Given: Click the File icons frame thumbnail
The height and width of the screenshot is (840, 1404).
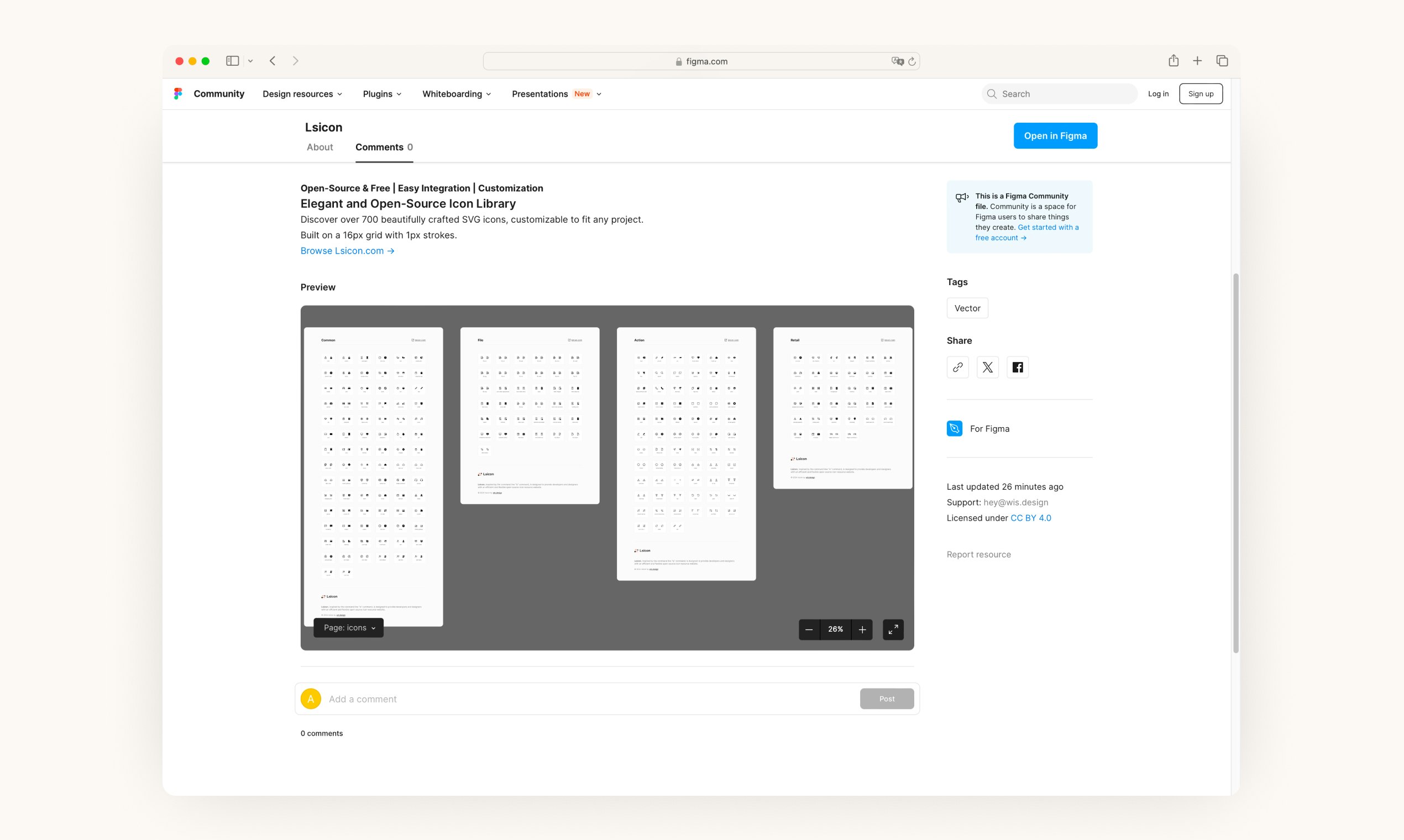Looking at the screenshot, I should pyautogui.click(x=530, y=416).
